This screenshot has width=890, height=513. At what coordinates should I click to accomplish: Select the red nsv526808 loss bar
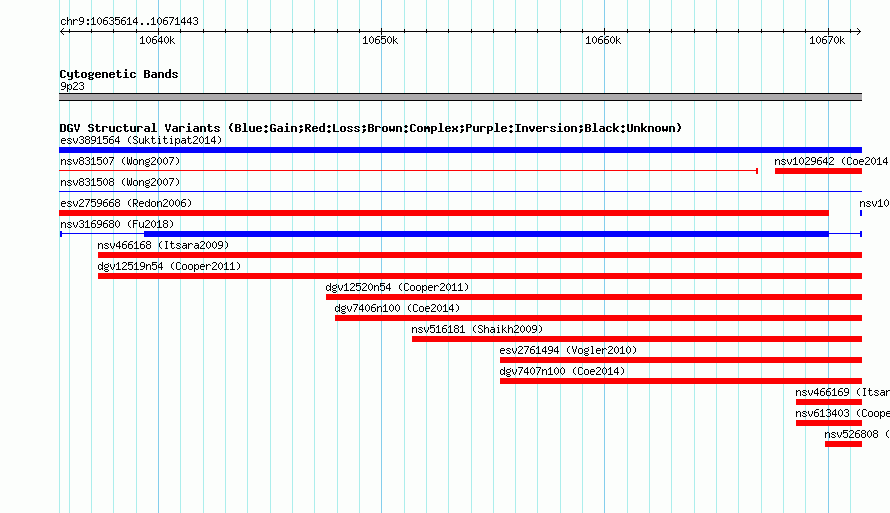pos(843,444)
